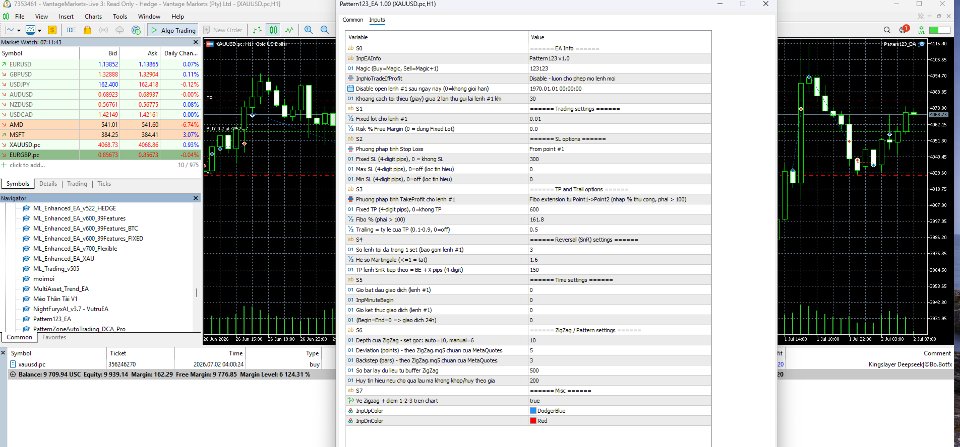Image resolution: width=960 pixels, height=447 pixels.
Task: Click the yellow shopping bag Market icon
Action: coord(88,30)
